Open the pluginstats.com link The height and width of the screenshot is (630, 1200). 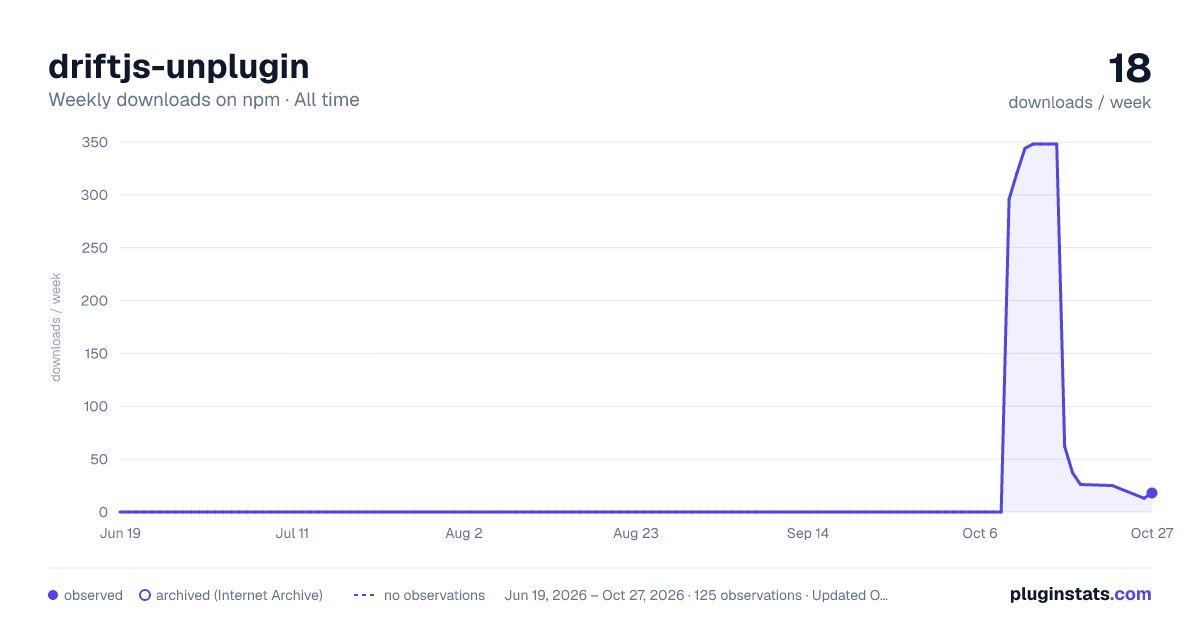pos(1081,594)
